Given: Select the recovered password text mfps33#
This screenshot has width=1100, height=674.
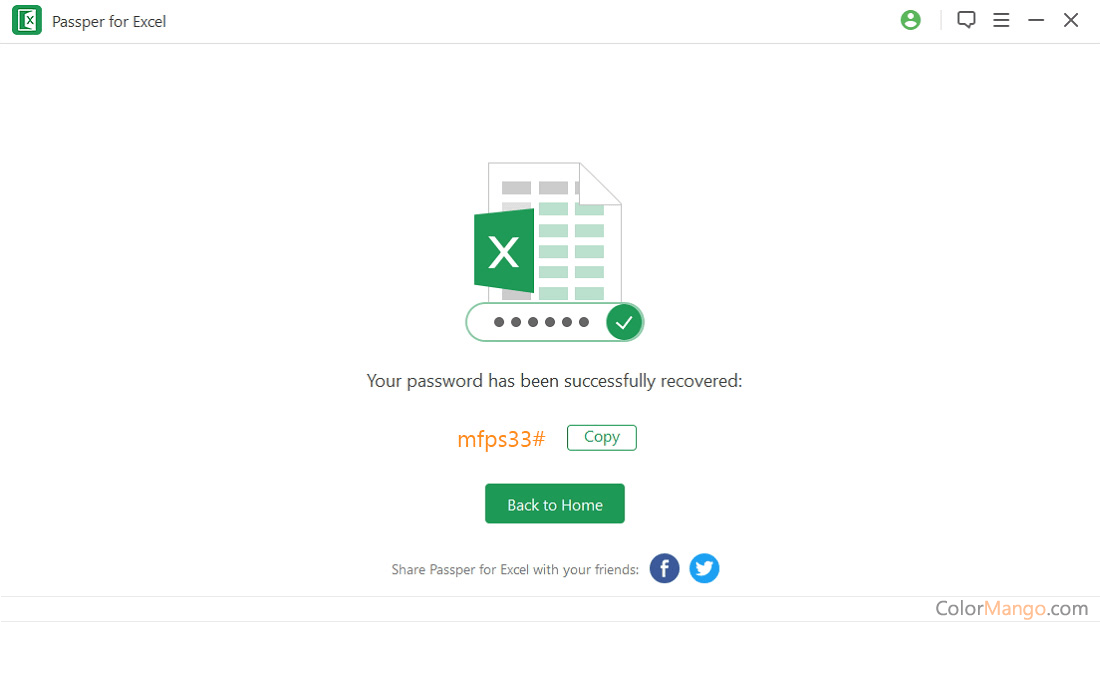Looking at the screenshot, I should click(x=501, y=439).
